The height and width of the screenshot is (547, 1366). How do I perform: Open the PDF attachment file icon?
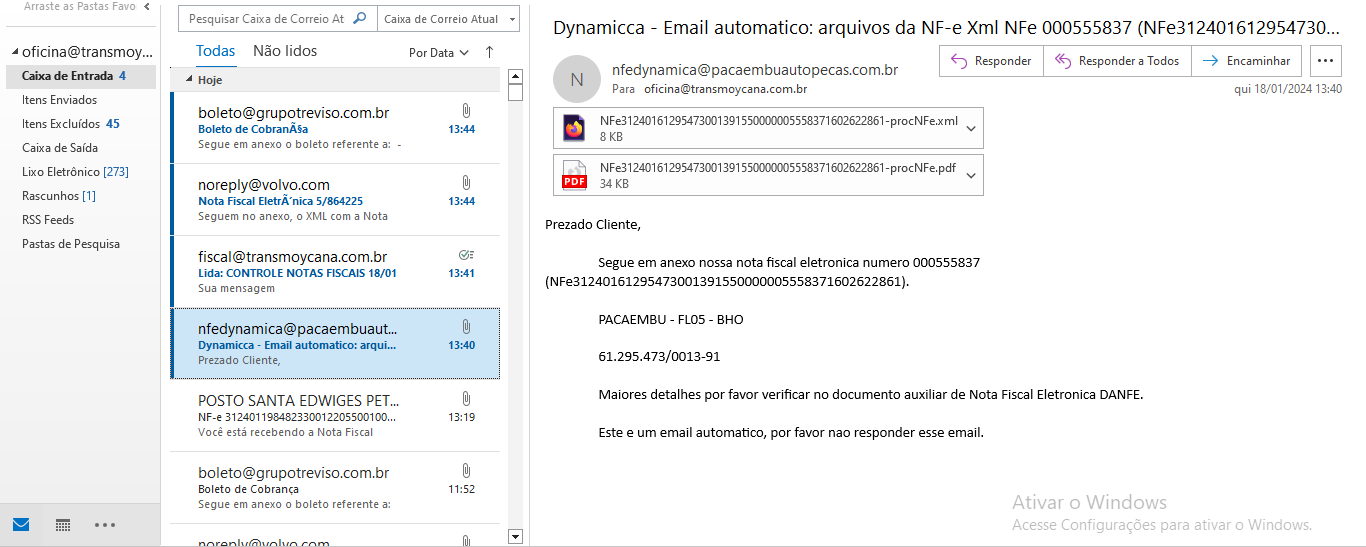click(574, 175)
